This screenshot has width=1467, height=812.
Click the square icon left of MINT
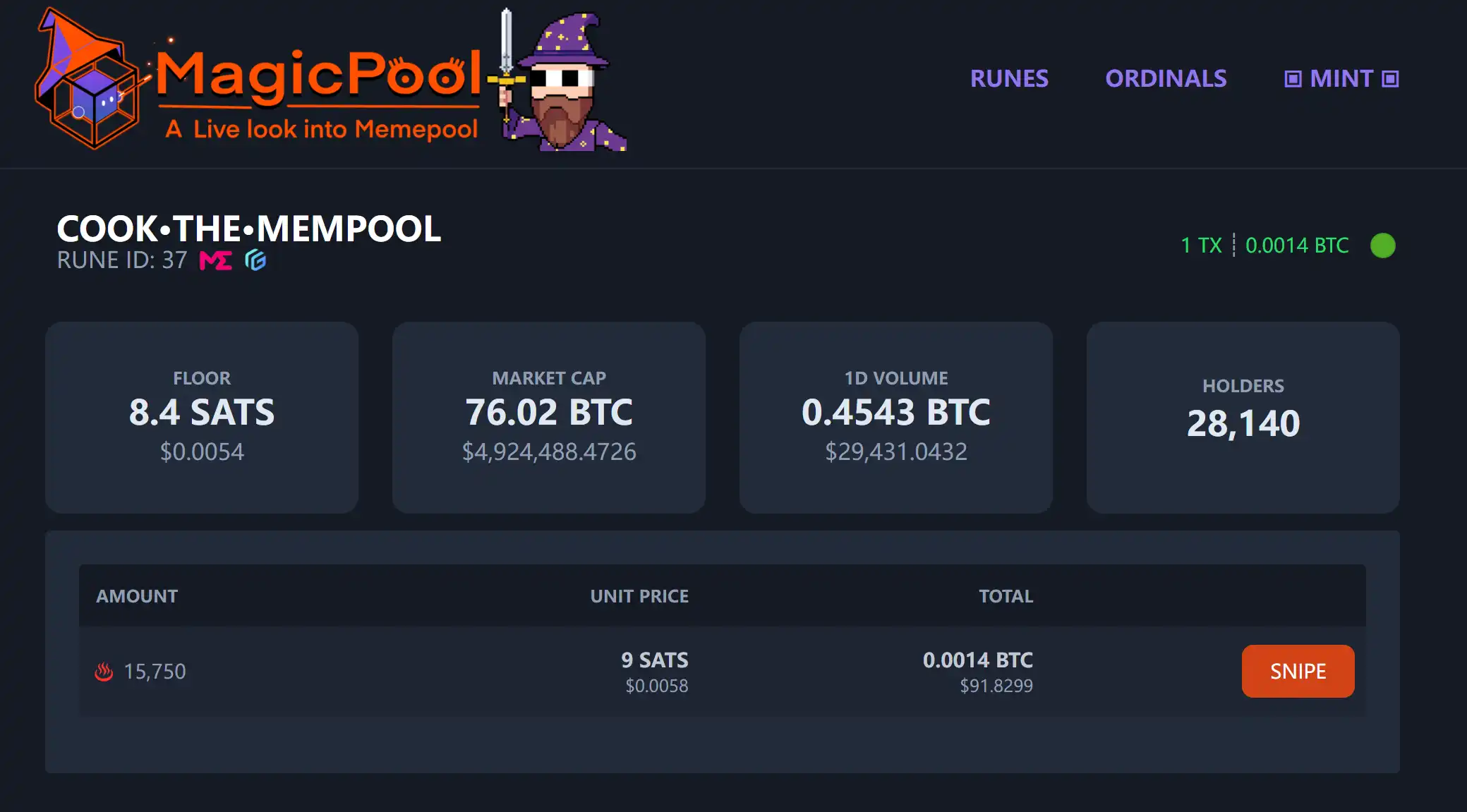point(1293,79)
